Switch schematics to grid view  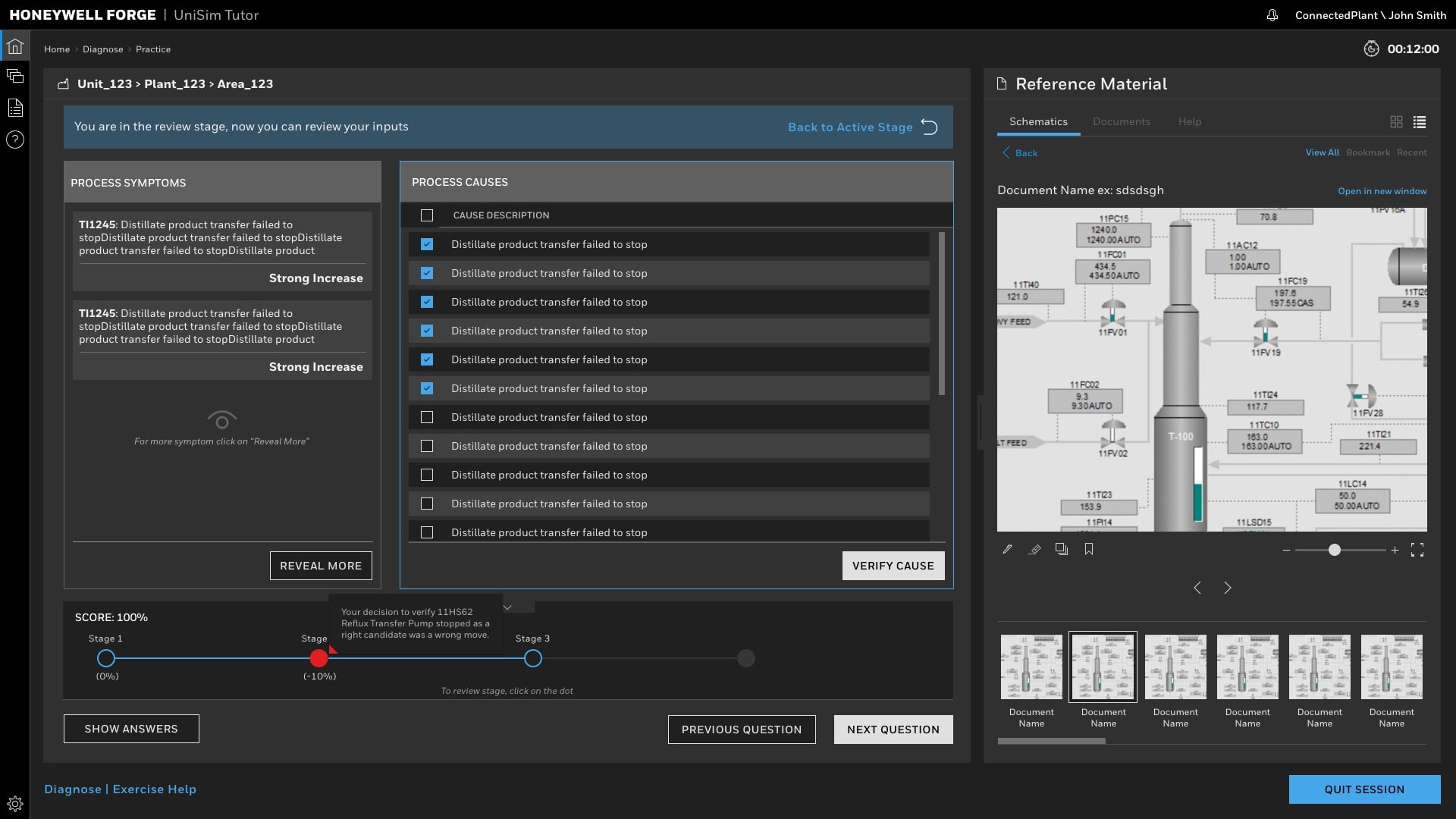click(1396, 121)
